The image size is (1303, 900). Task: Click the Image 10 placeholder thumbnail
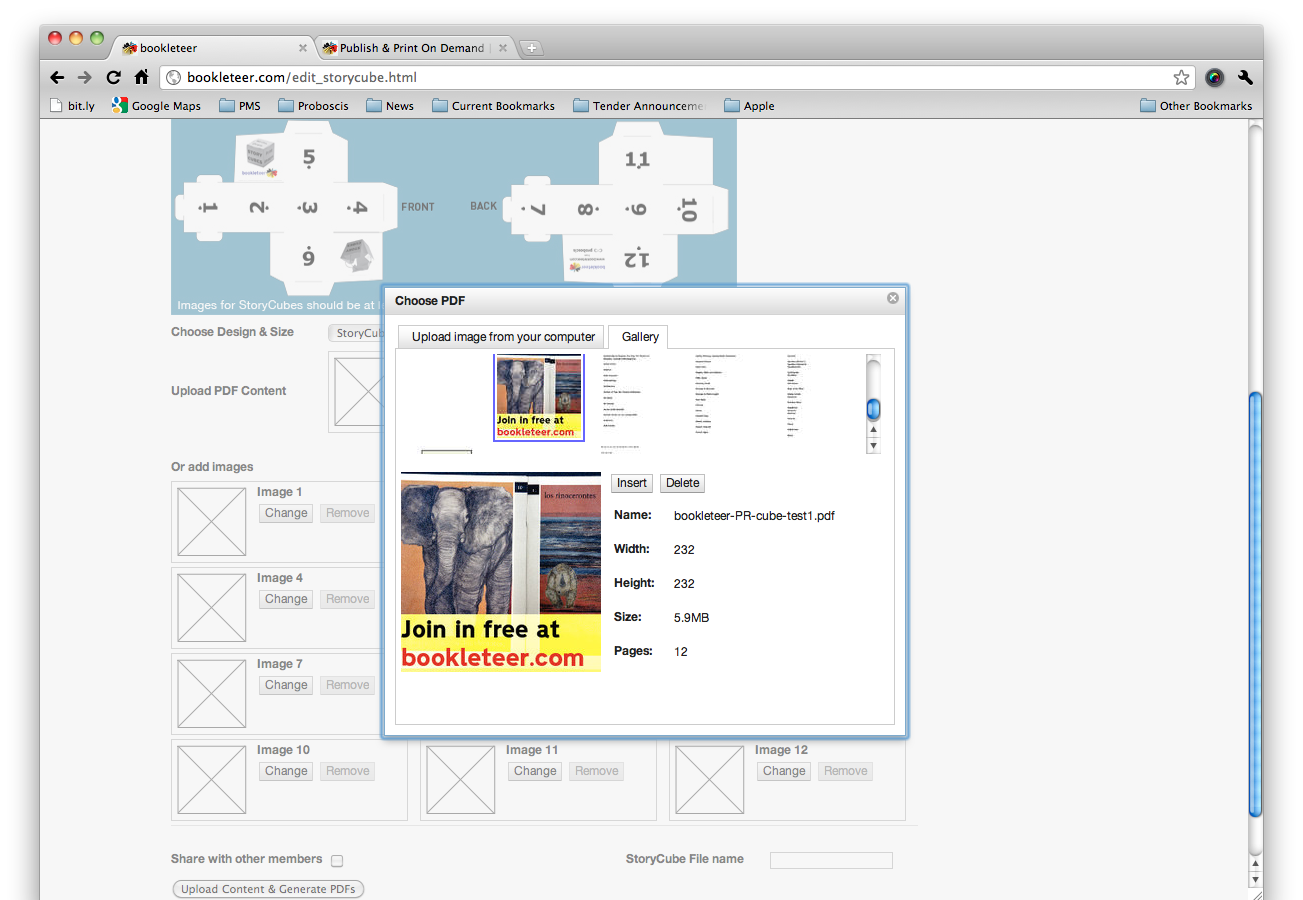pos(212,780)
